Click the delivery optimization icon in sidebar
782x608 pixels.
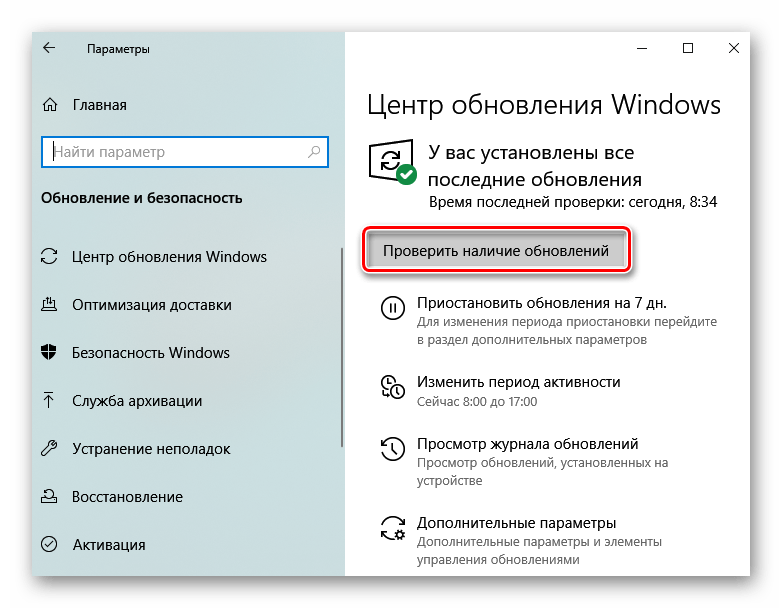(x=49, y=304)
